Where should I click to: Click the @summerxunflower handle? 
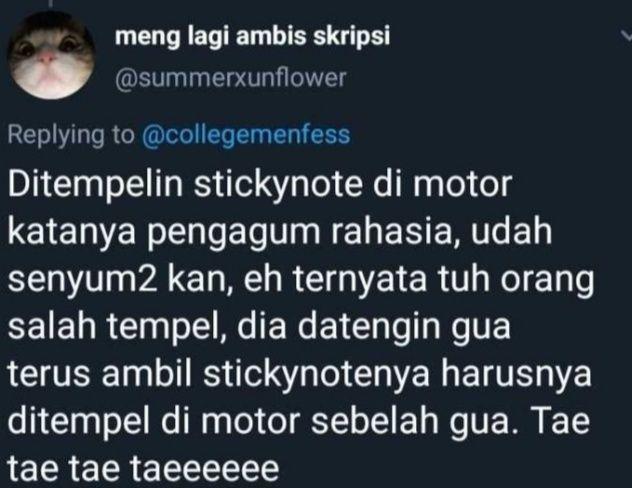(231, 78)
